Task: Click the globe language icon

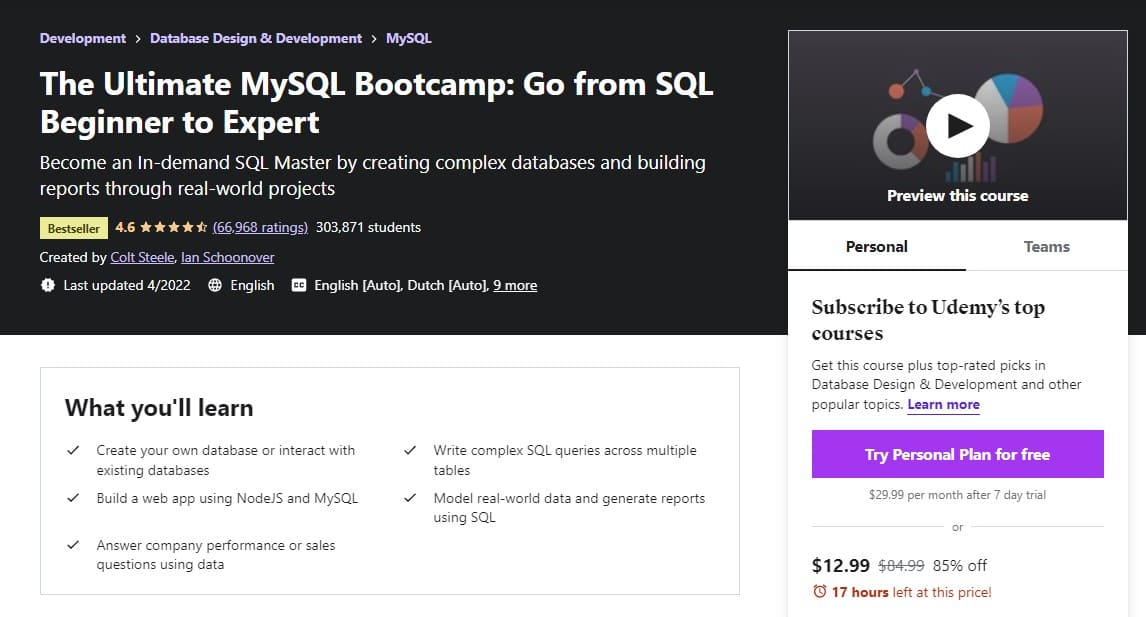Action: click(215, 285)
